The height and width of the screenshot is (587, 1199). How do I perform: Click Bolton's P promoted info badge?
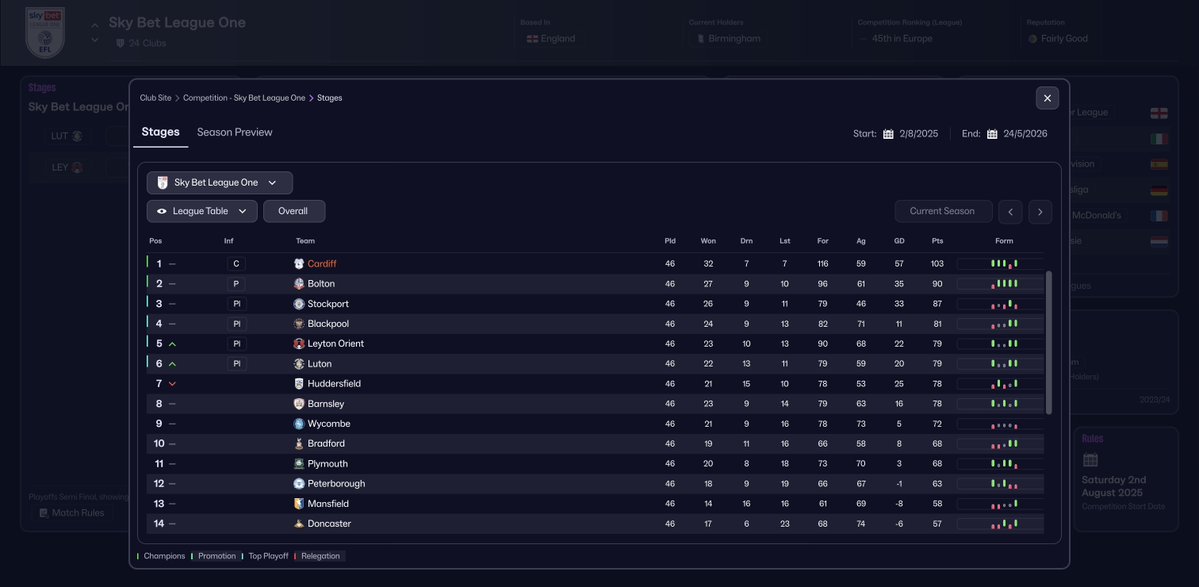(236, 284)
